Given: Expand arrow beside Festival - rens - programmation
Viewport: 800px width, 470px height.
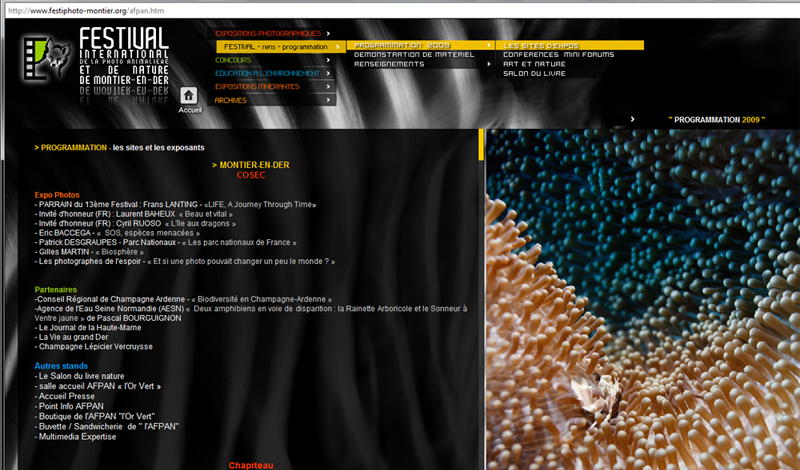Looking at the screenshot, I should point(337,47).
